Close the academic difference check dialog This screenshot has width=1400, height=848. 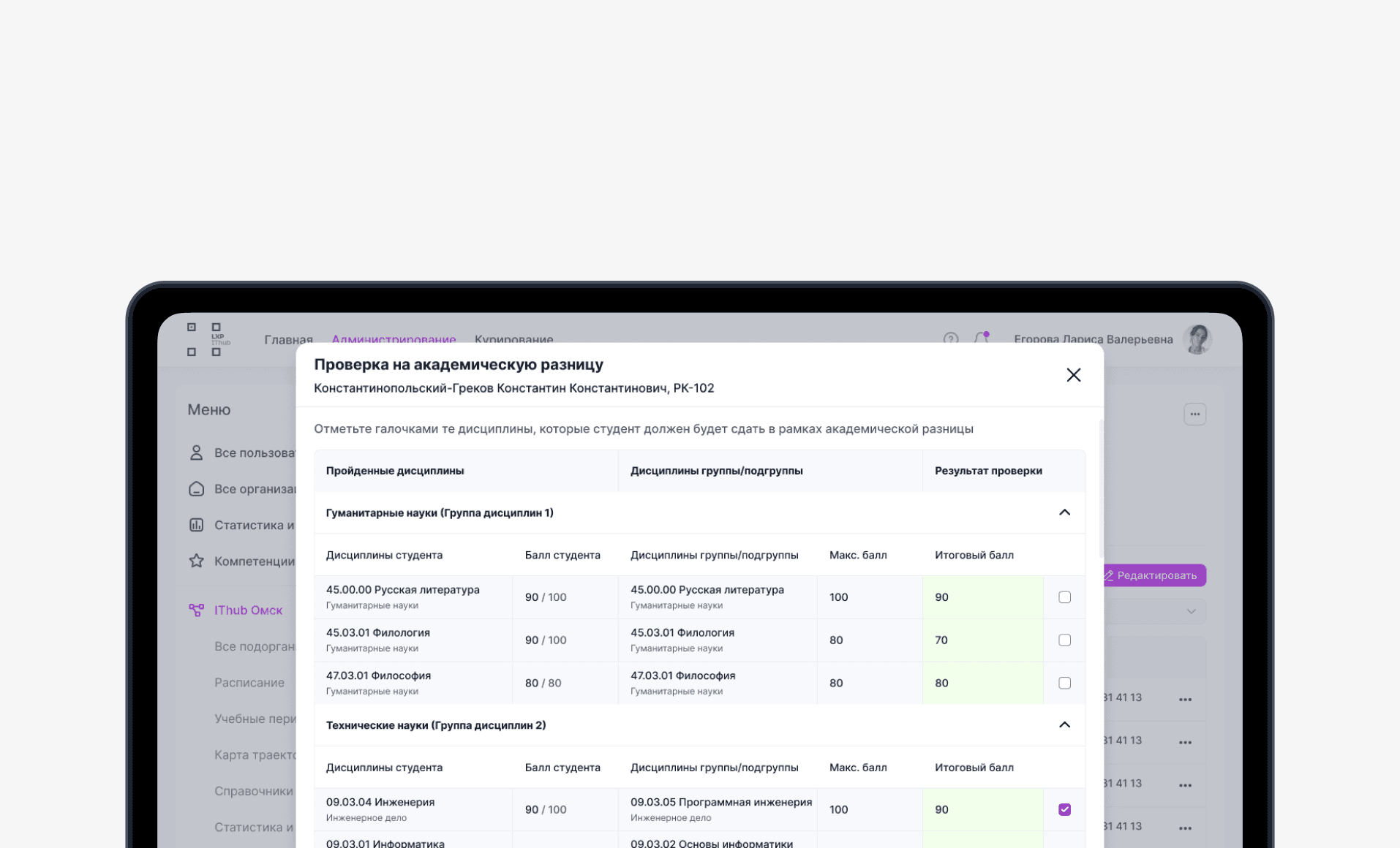pyautogui.click(x=1073, y=375)
